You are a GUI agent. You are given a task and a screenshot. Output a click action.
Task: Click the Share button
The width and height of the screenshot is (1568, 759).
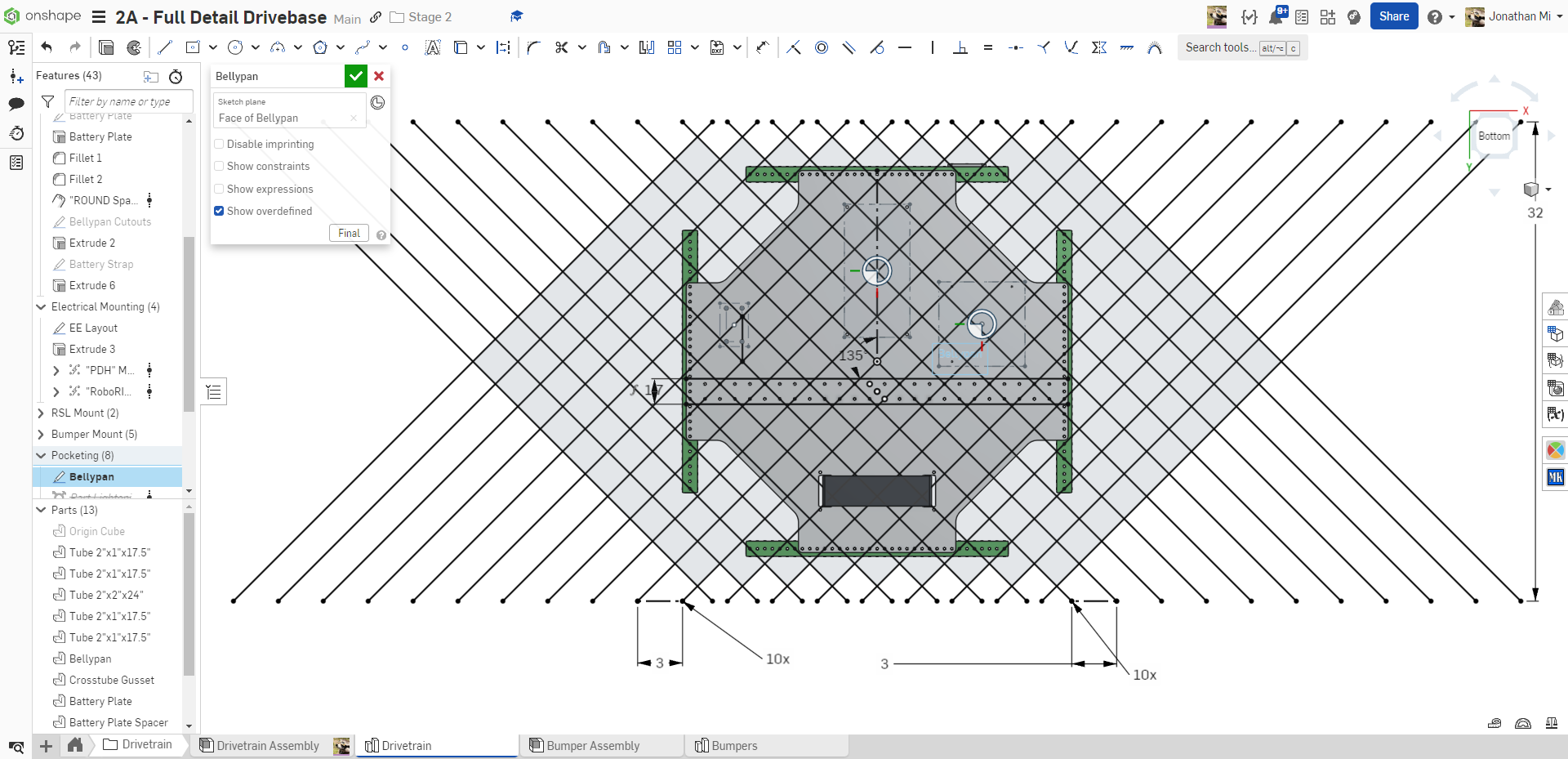click(x=1393, y=16)
